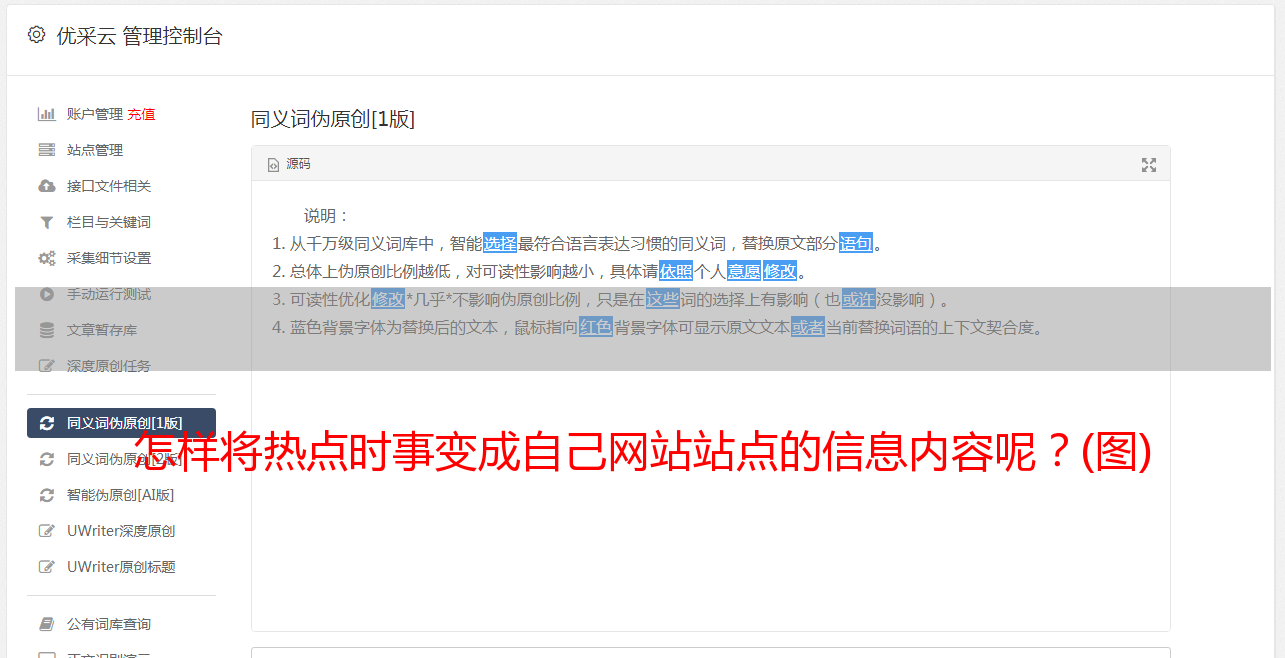Click the fullscreen expand icon in editor toolbar

click(x=1149, y=165)
